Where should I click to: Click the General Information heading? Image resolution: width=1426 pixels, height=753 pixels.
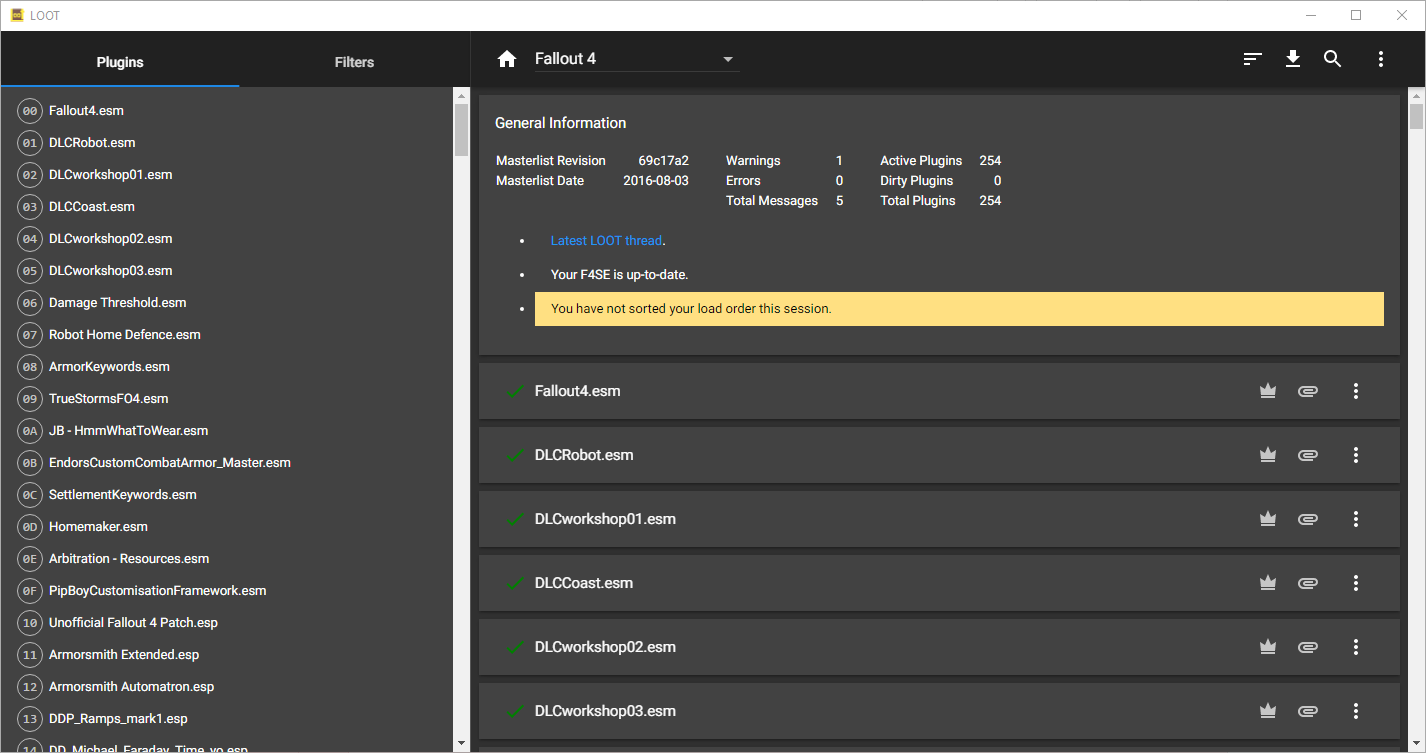pyautogui.click(x=561, y=123)
